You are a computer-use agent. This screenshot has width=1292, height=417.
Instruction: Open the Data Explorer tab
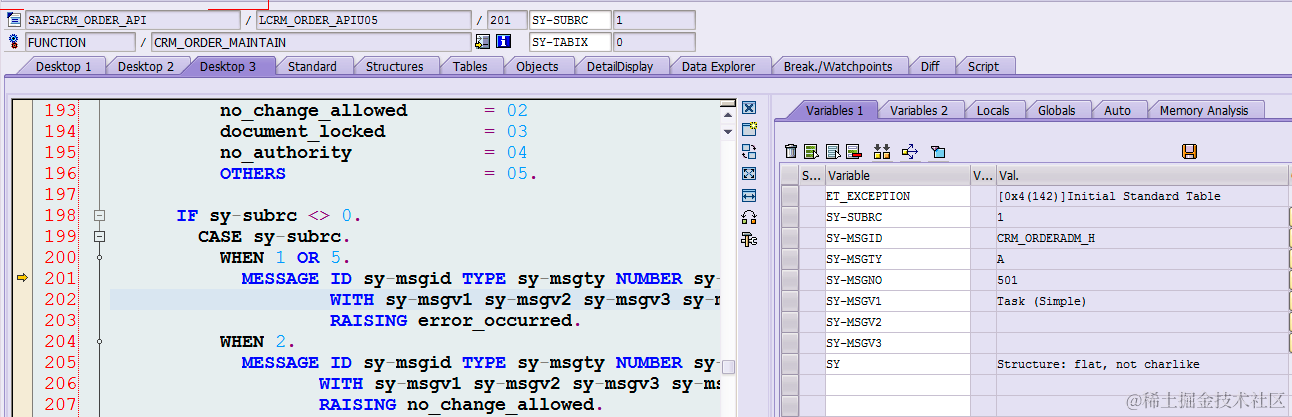[x=716, y=66]
